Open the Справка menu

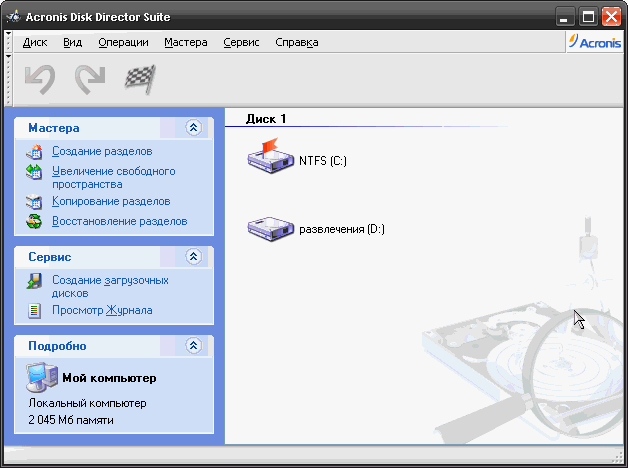pyautogui.click(x=297, y=42)
